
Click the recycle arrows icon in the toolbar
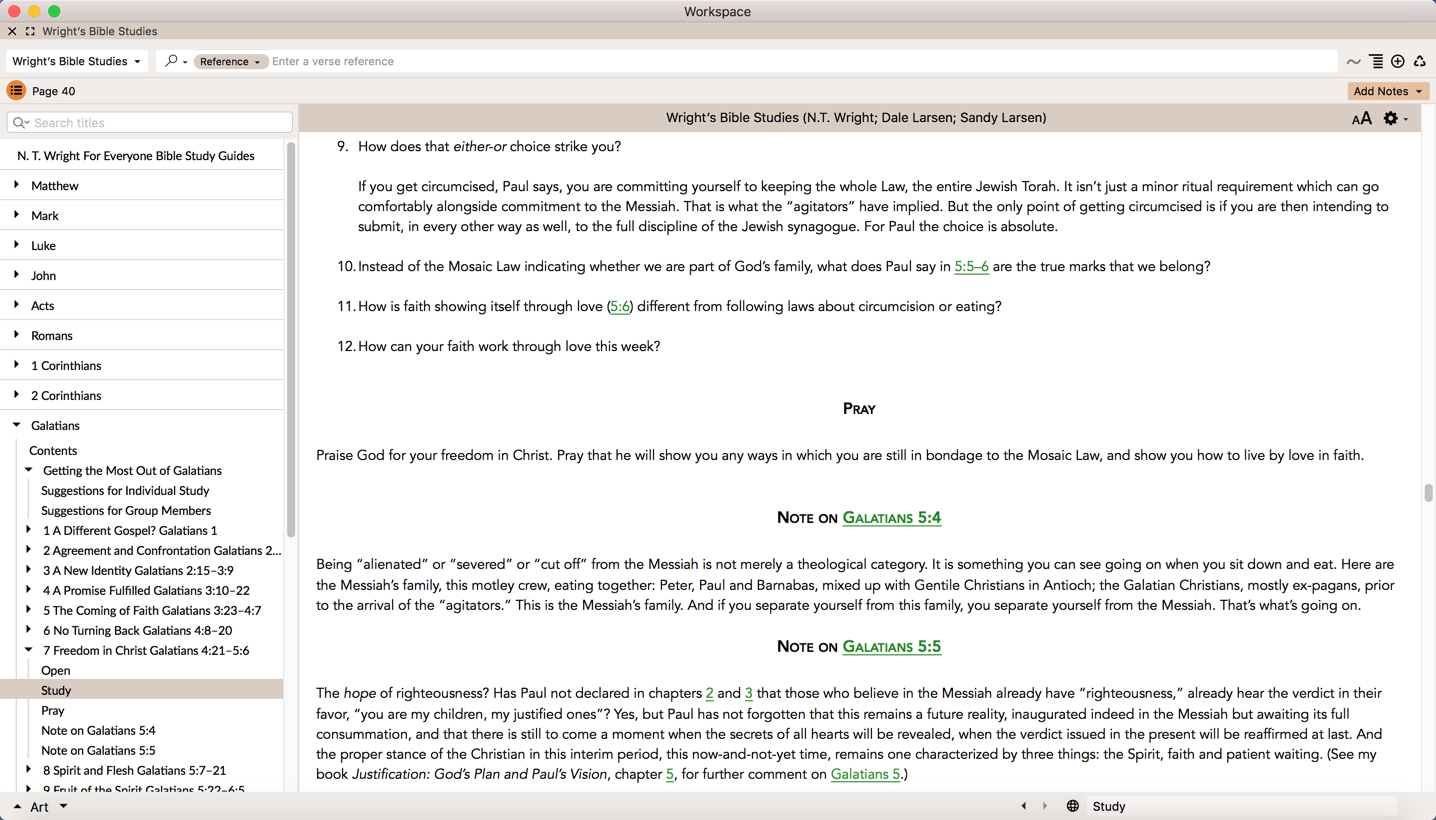(x=1419, y=62)
